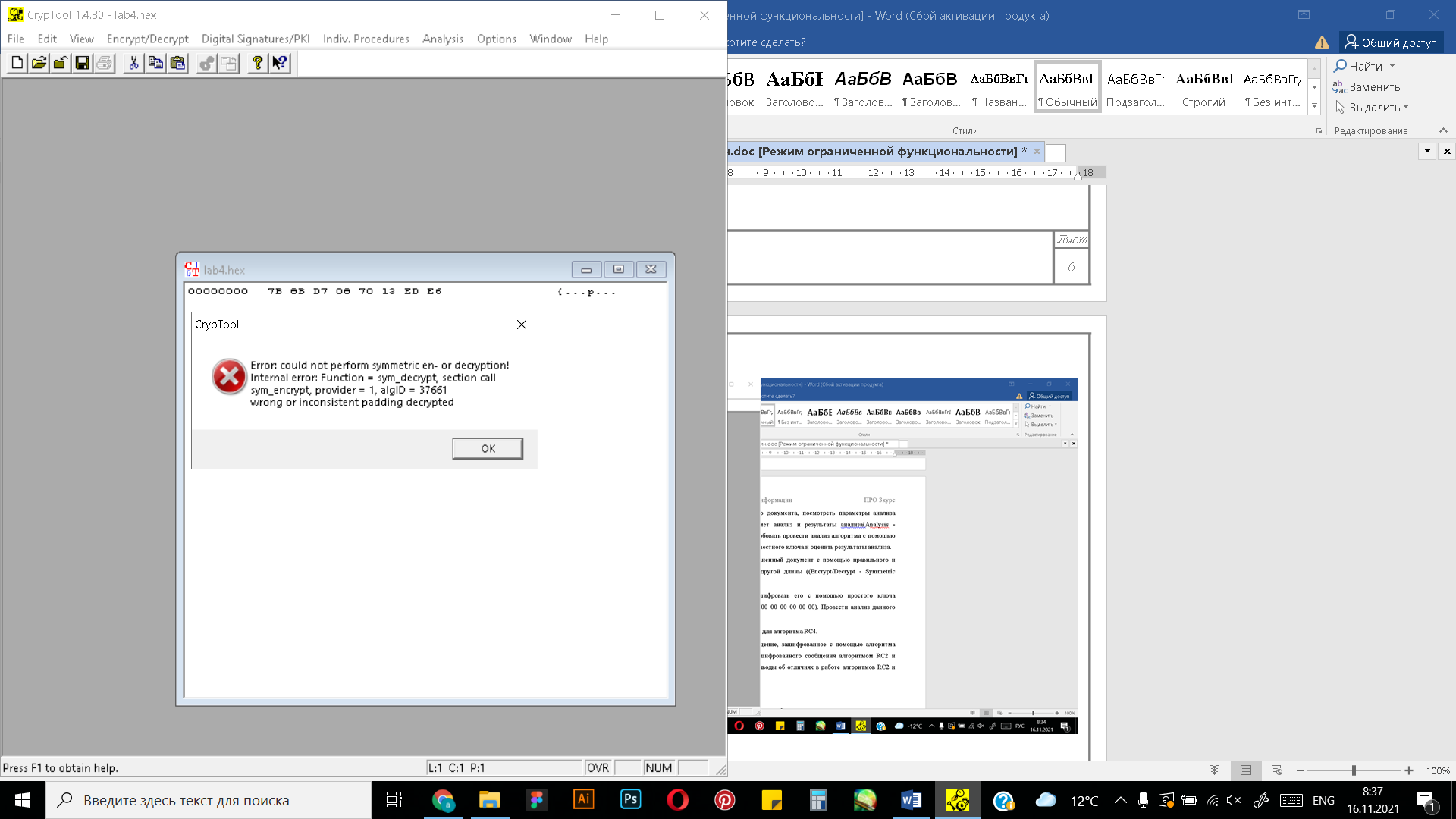Open the Help menu in CrypTool
The height and width of the screenshot is (819, 1456).
point(597,39)
